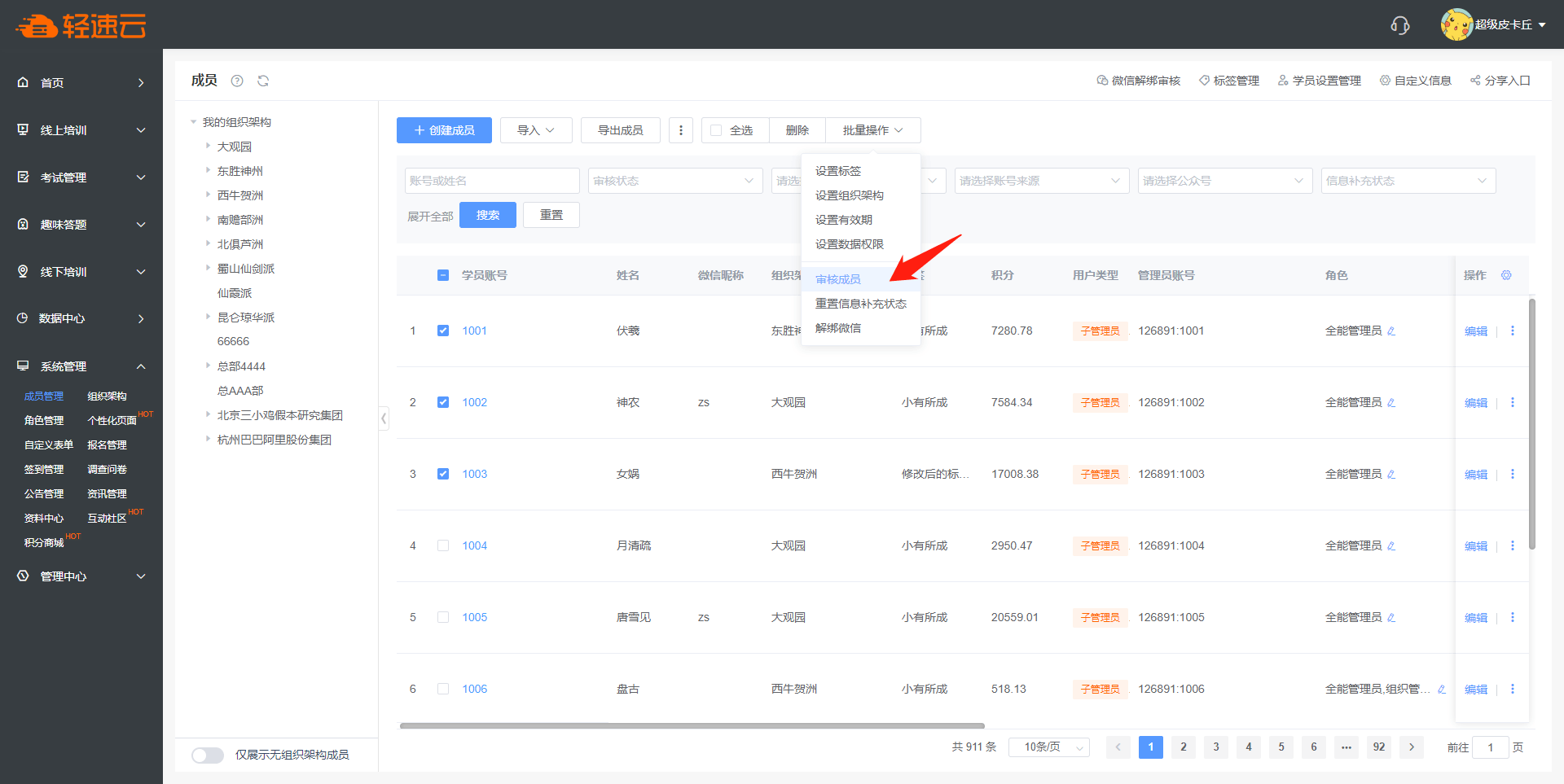Select 审核成员 from batch menu

838,279
